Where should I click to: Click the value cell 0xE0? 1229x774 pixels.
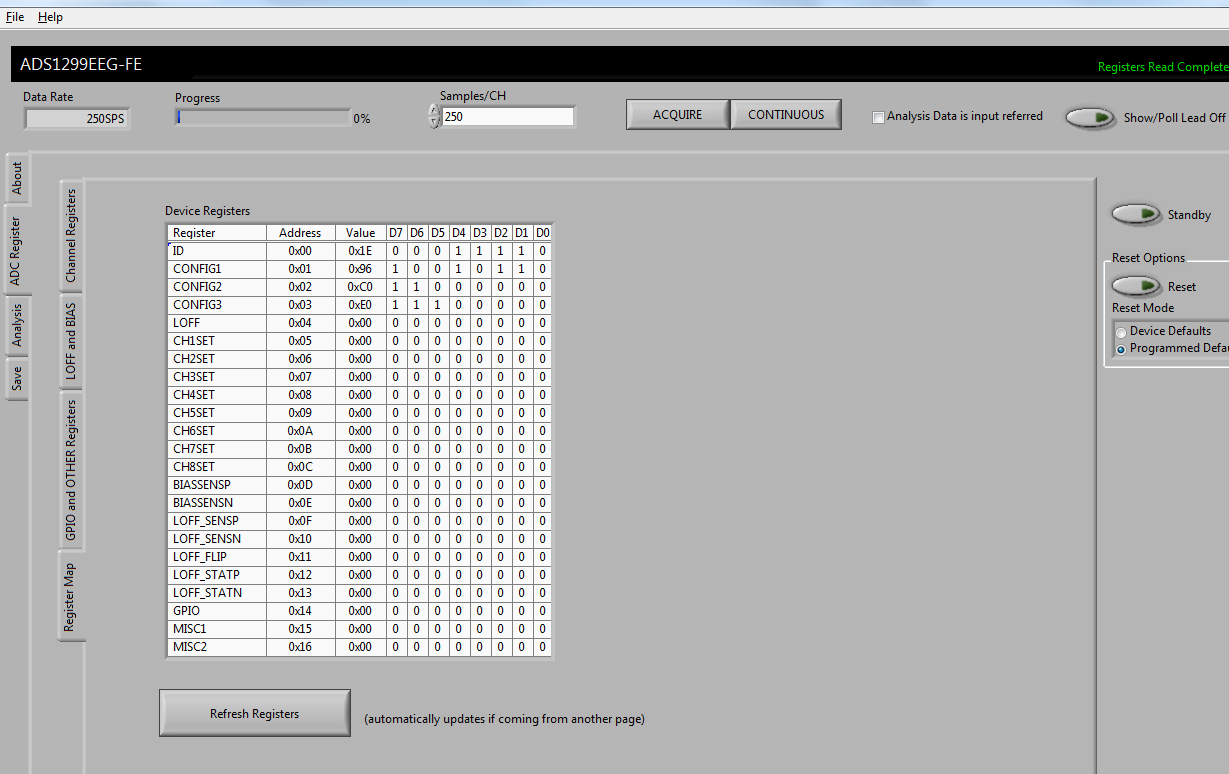click(360, 305)
